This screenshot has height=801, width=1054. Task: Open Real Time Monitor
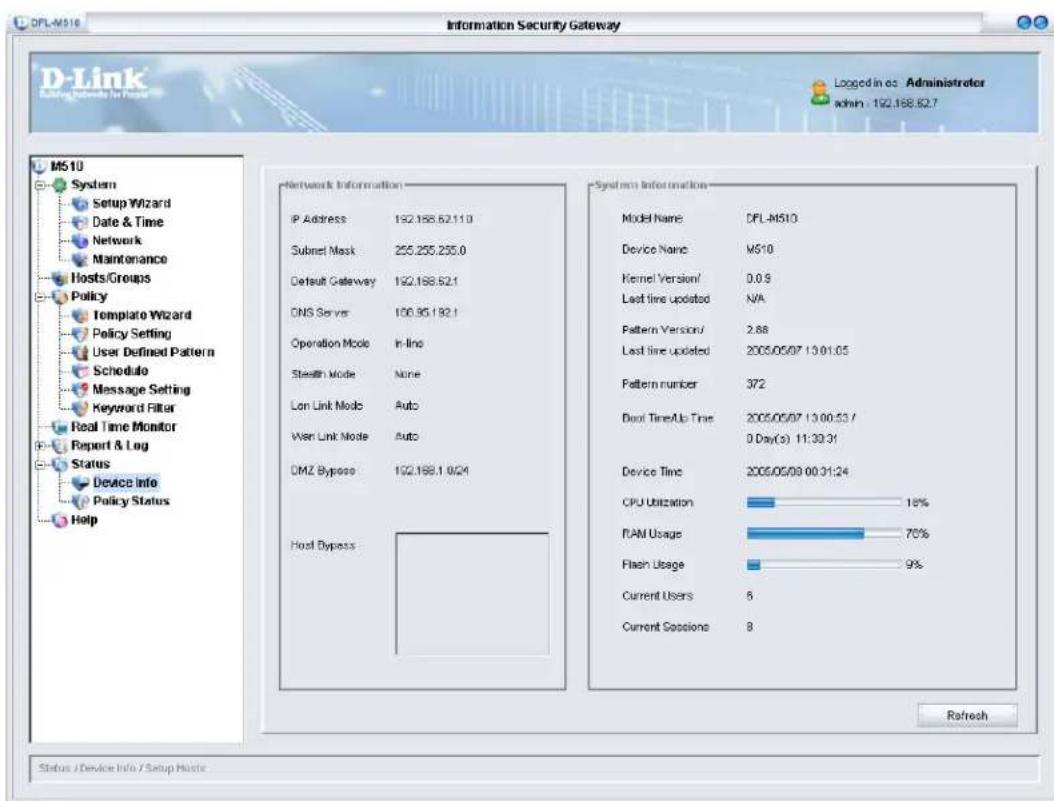pyautogui.click(x=124, y=427)
